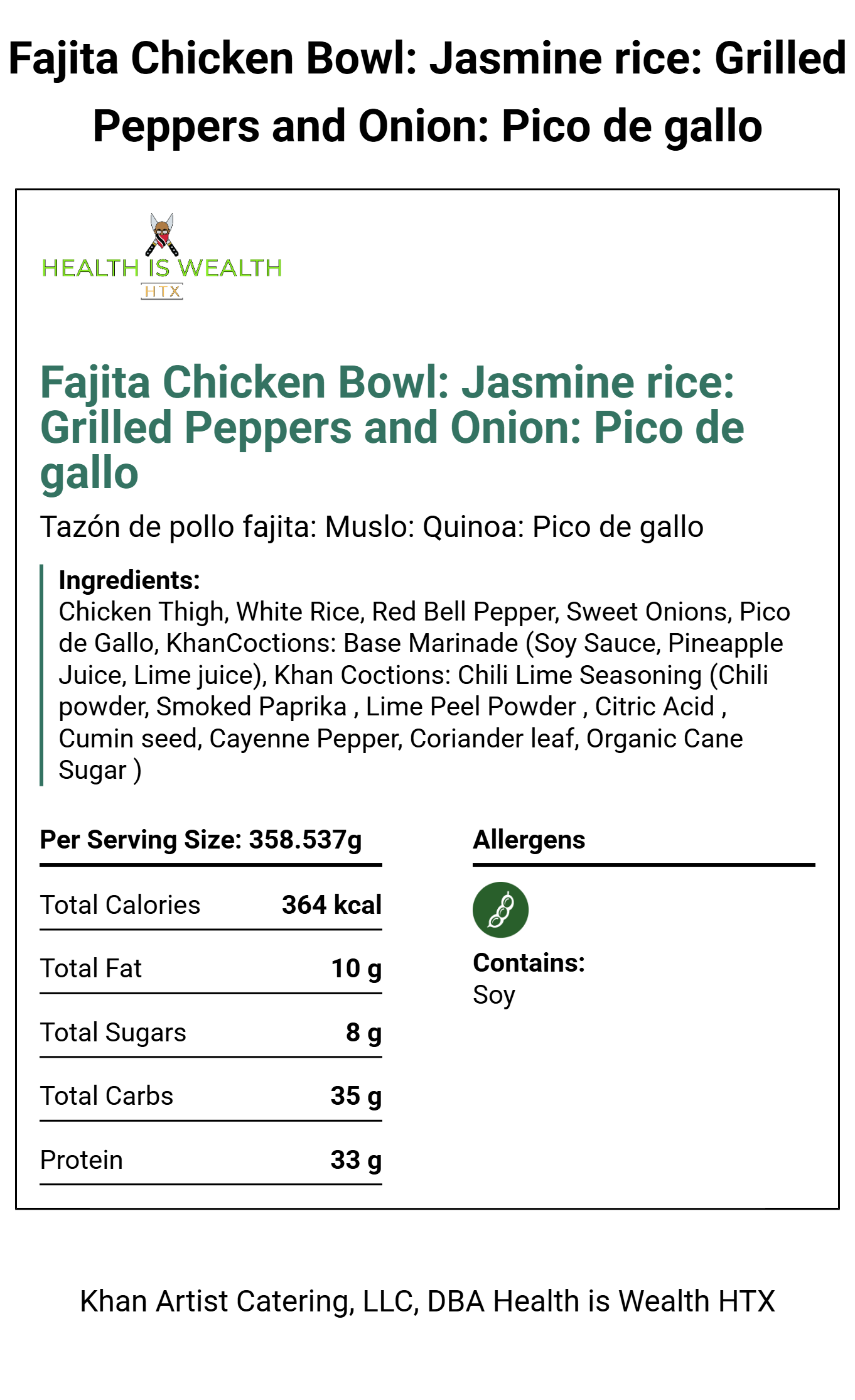This screenshot has height=1400, width=855.
Task: Click the black page title at top
Action: (427, 92)
